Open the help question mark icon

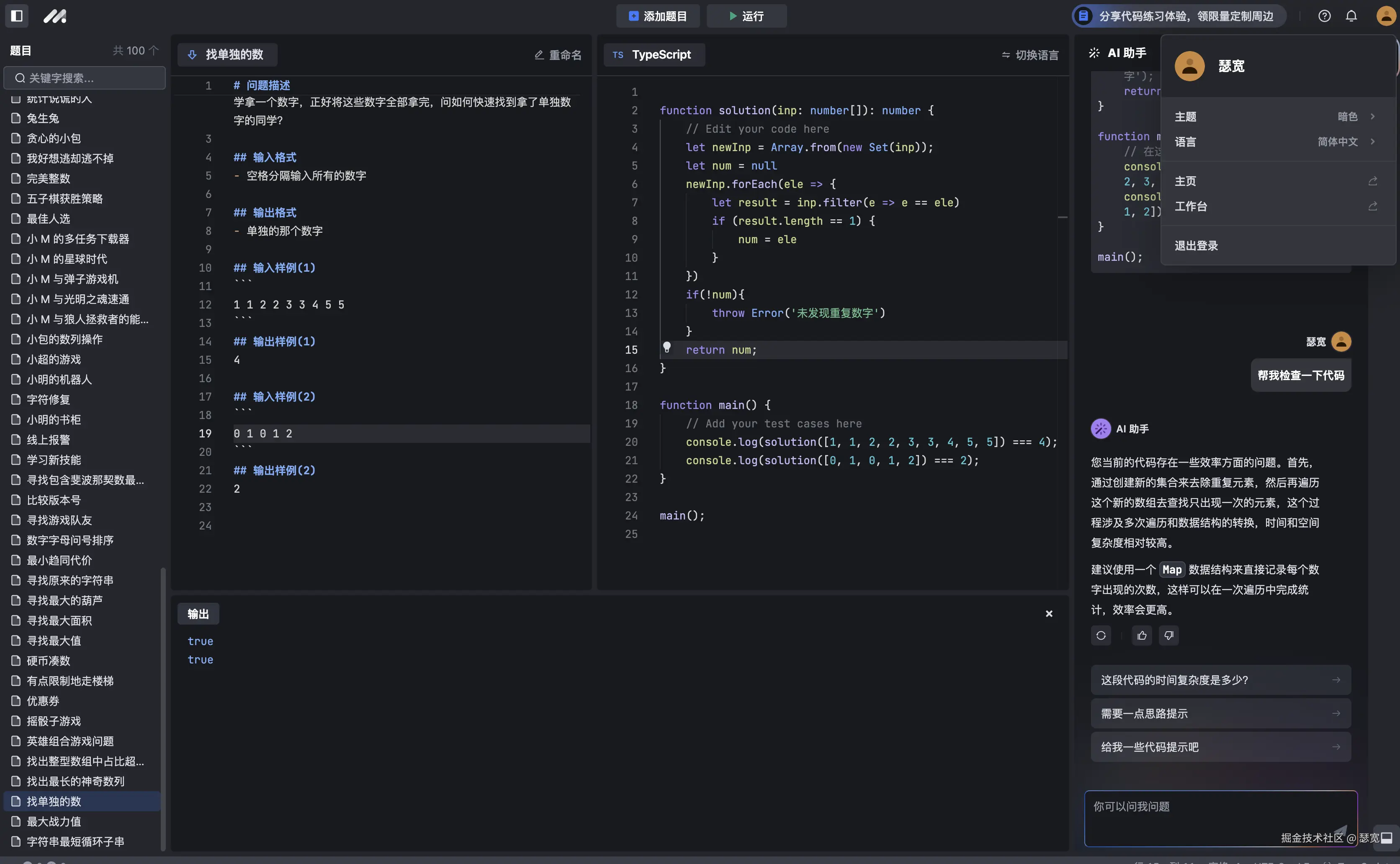pyautogui.click(x=1324, y=16)
